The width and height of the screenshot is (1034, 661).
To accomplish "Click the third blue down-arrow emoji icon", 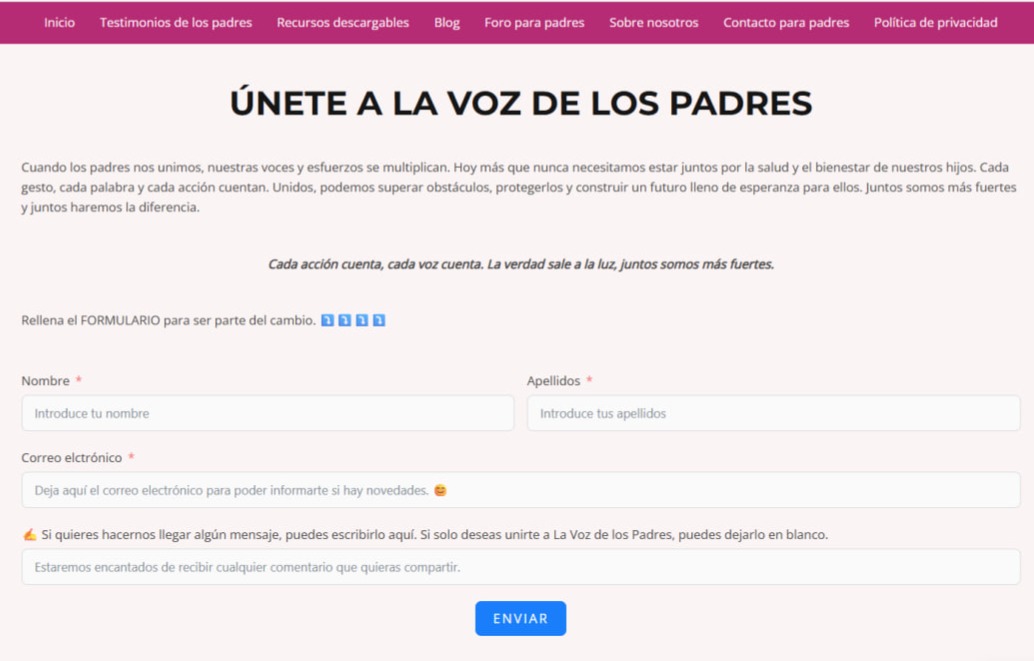I will pos(361,319).
